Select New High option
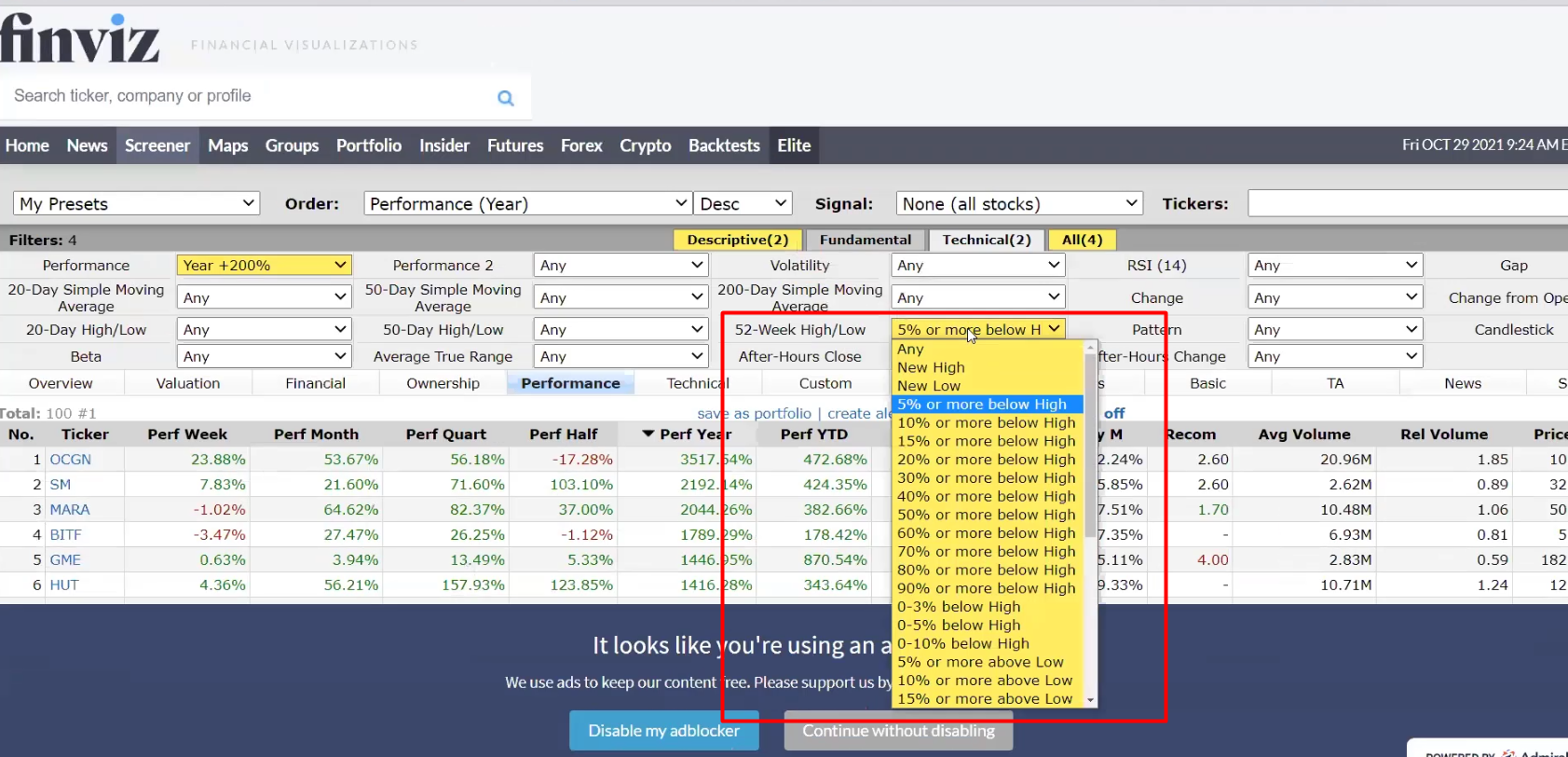The height and width of the screenshot is (757, 1568). pos(988,367)
